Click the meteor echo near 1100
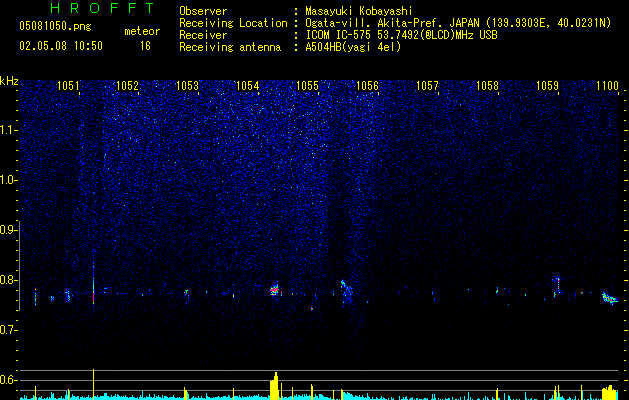The width and height of the screenshot is (629, 400). click(610, 298)
